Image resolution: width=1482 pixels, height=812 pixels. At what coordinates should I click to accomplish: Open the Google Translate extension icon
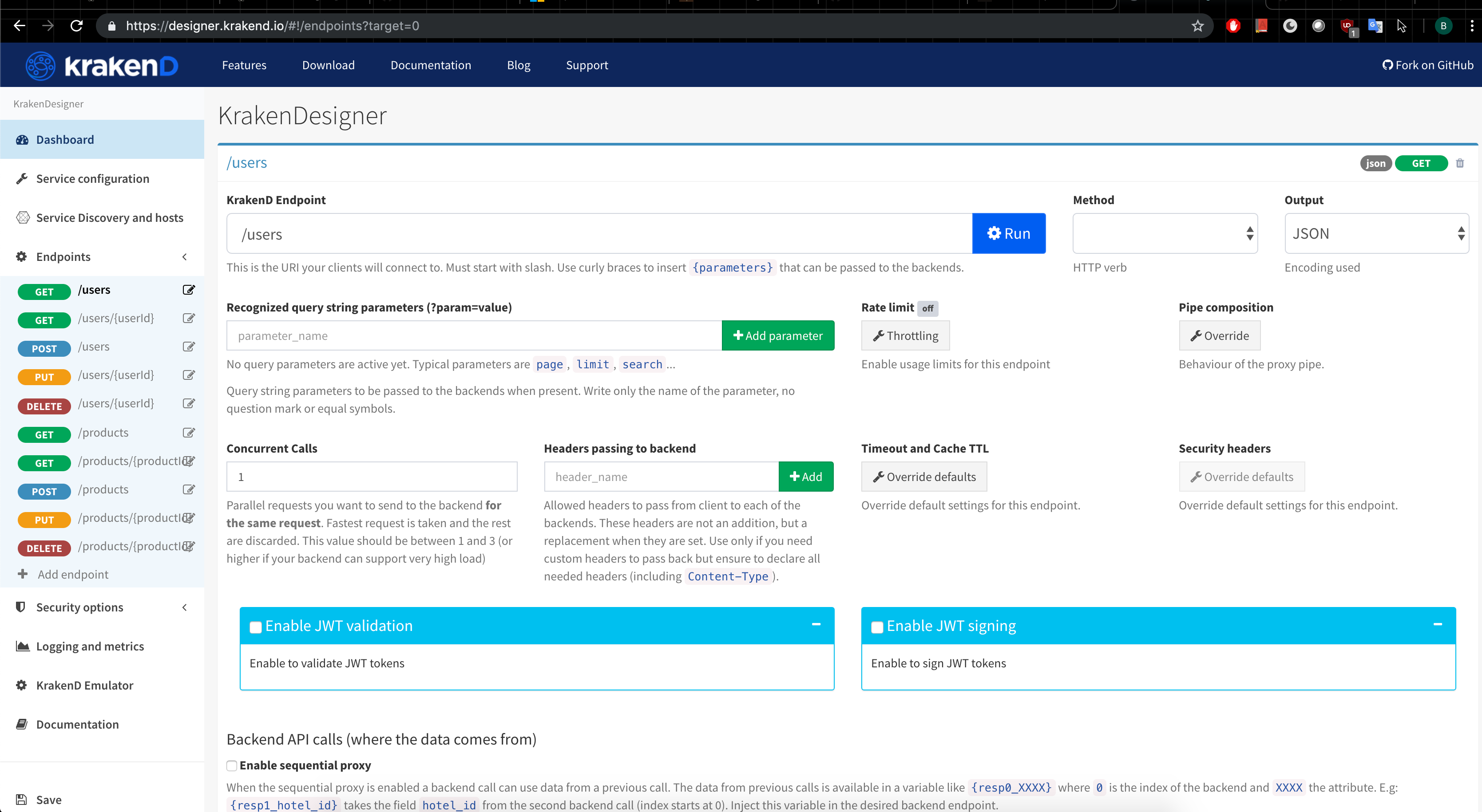click(x=1375, y=26)
